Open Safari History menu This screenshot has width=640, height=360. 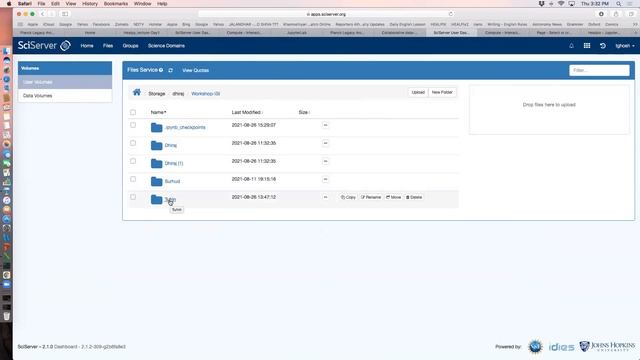click(90, 4)
